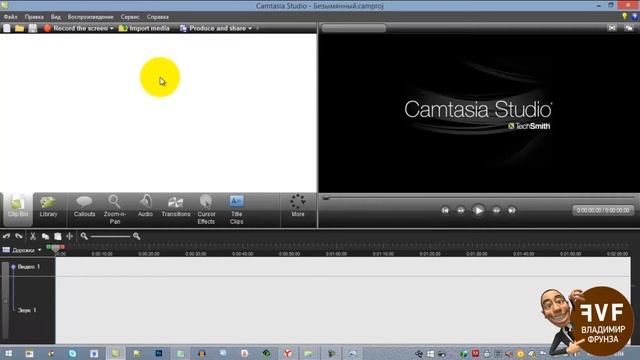Split the clip at the playhead
The height and width of the screenshot is (360, 640).
coord(69,236)
